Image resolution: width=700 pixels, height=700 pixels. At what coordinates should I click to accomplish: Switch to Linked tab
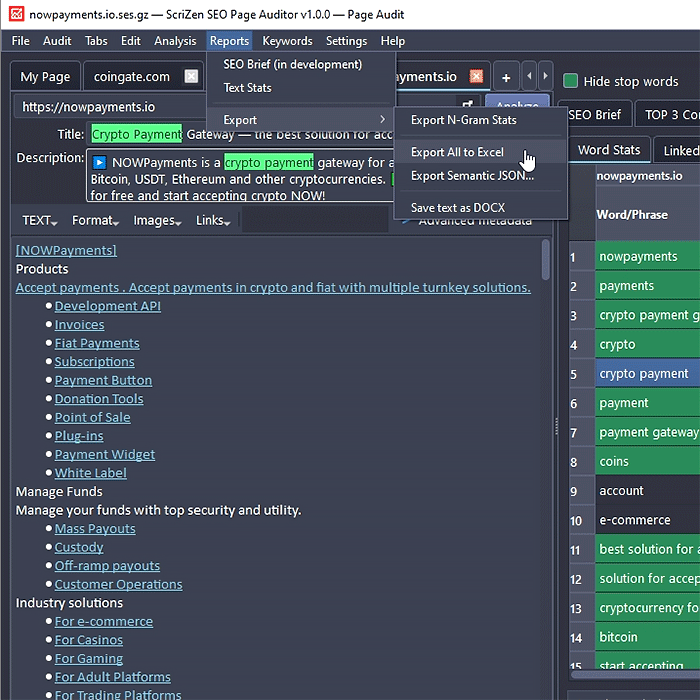pos(679,150)
